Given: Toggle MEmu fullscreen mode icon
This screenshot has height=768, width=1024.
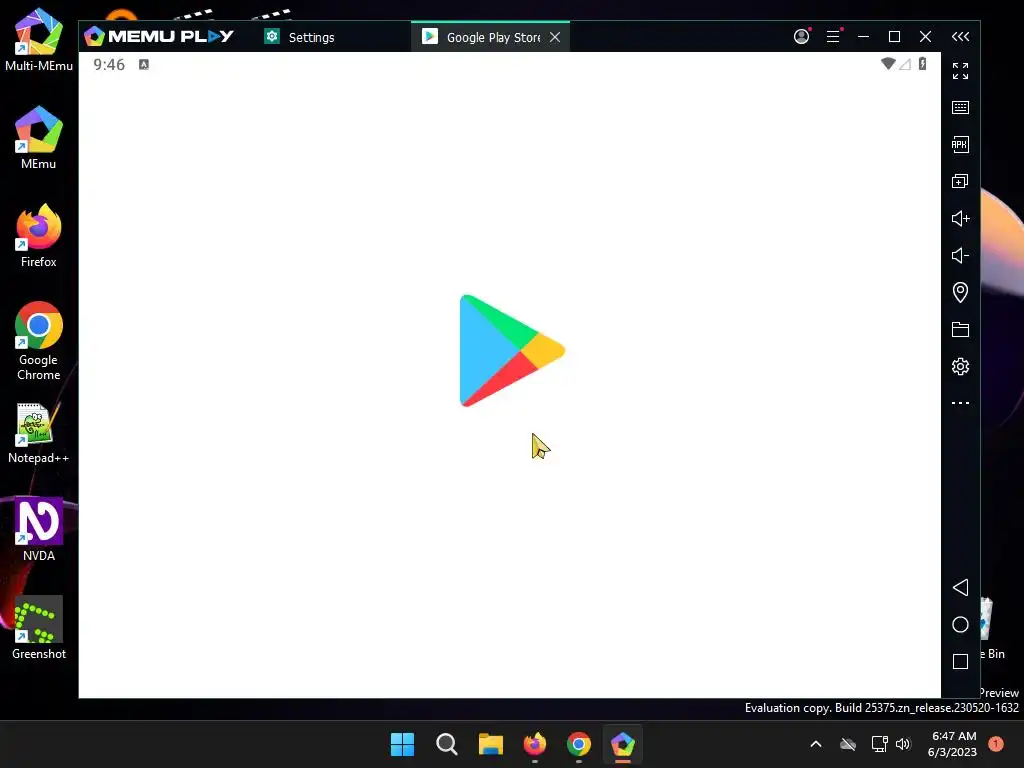Looking at the screenshot, I should click(960, 71).
